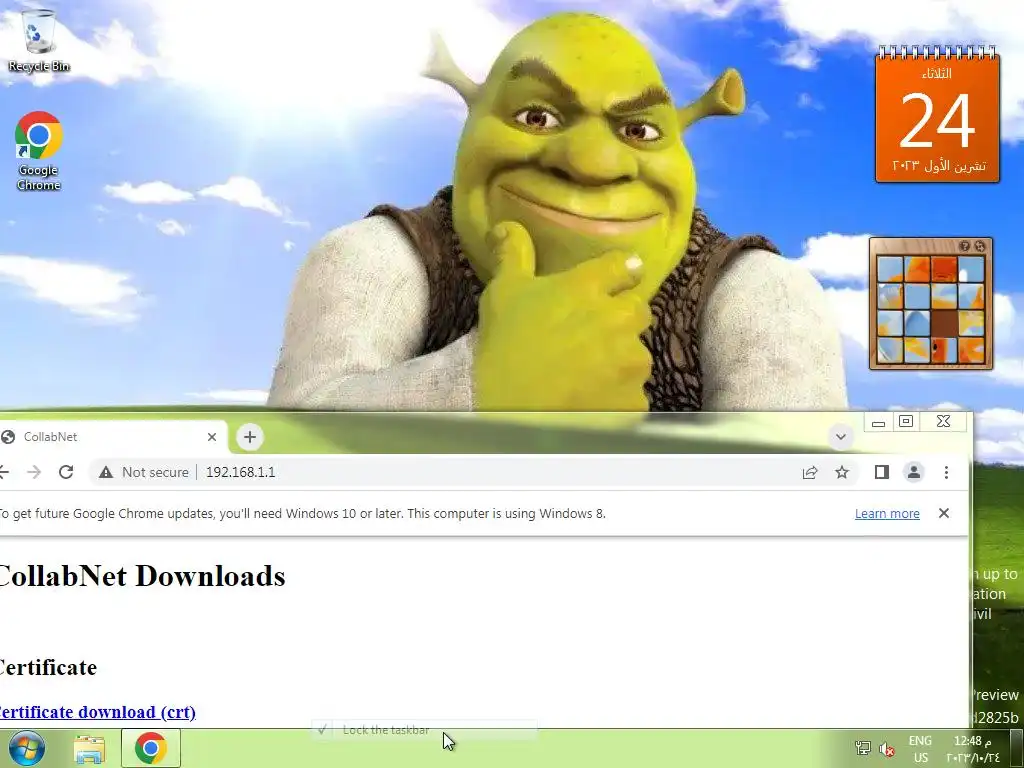Open the picture puzzle gadget help icon
Viewport: 1024px width, 768px height.
point(965,246)
